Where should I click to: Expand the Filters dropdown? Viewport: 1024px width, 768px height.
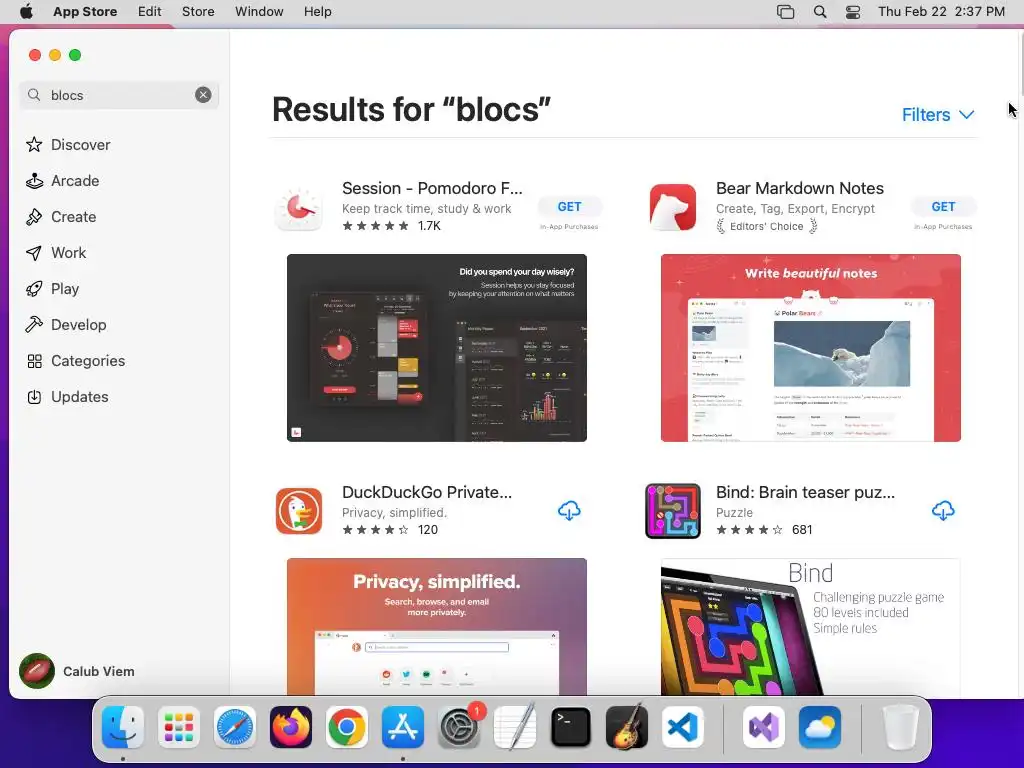click(x=938, y=115)
